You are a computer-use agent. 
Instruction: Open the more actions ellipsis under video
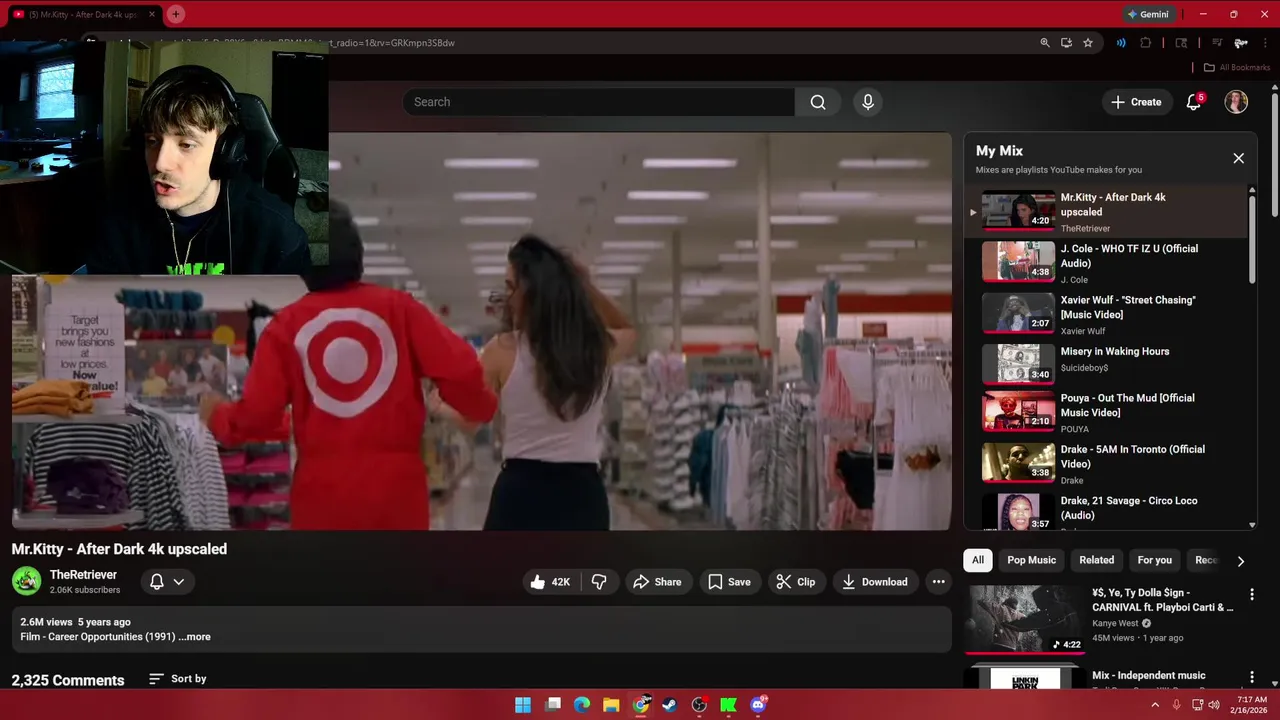pyautogui.click(x=938, y=582)
